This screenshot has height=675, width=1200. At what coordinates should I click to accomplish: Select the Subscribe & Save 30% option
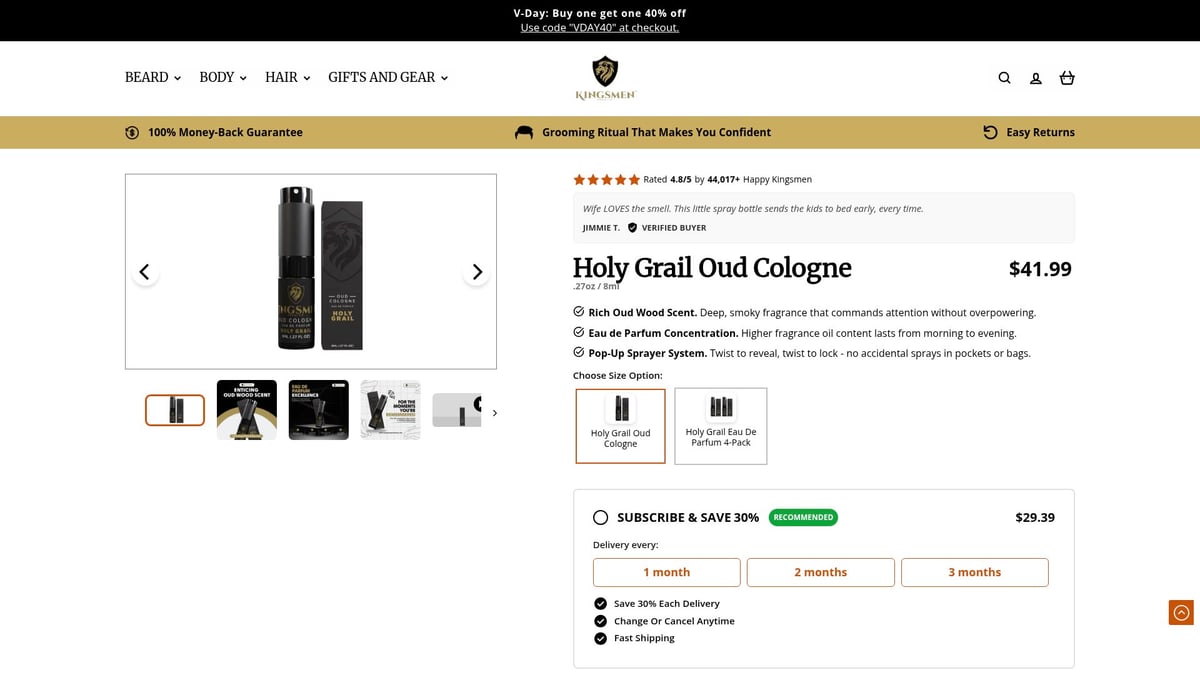click(600, 517)
